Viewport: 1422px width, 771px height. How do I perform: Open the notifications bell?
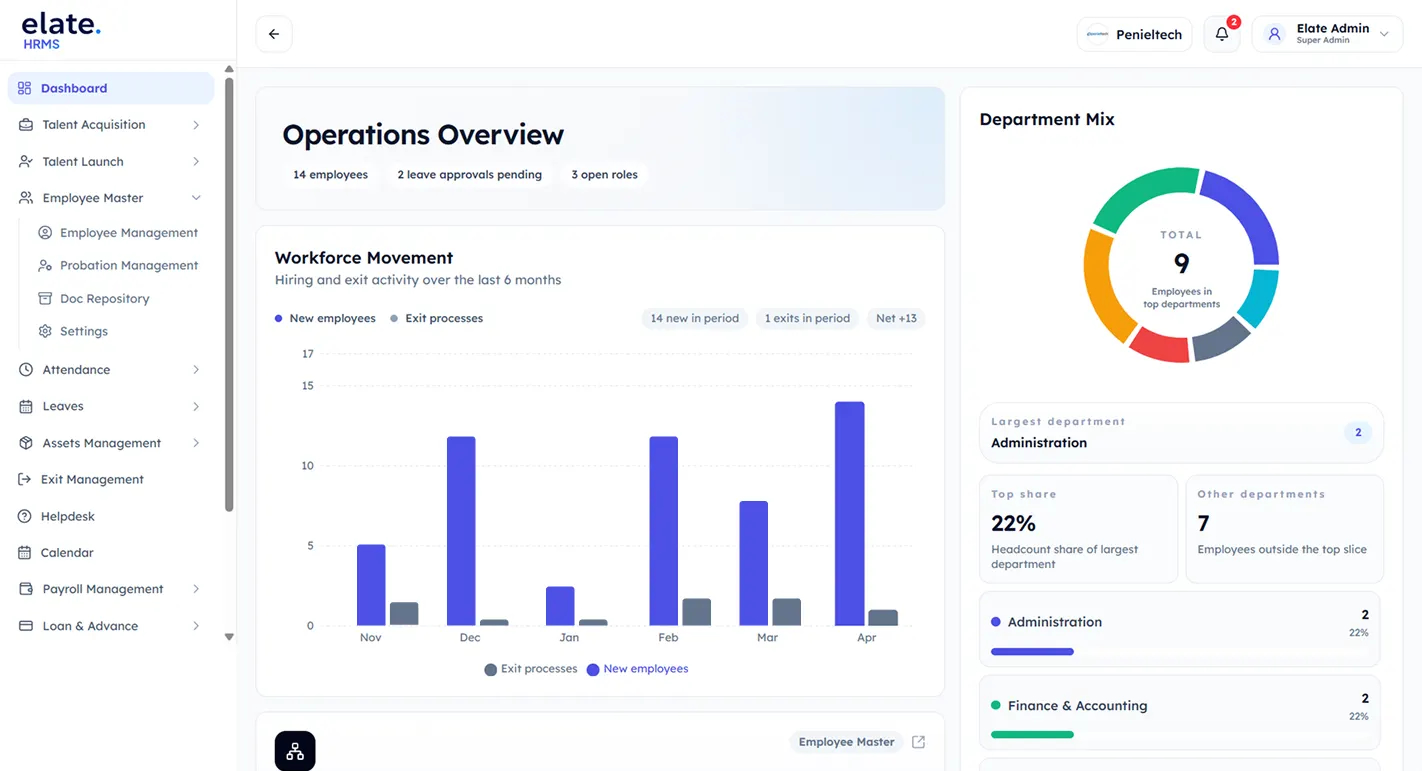click(1222, 34)
